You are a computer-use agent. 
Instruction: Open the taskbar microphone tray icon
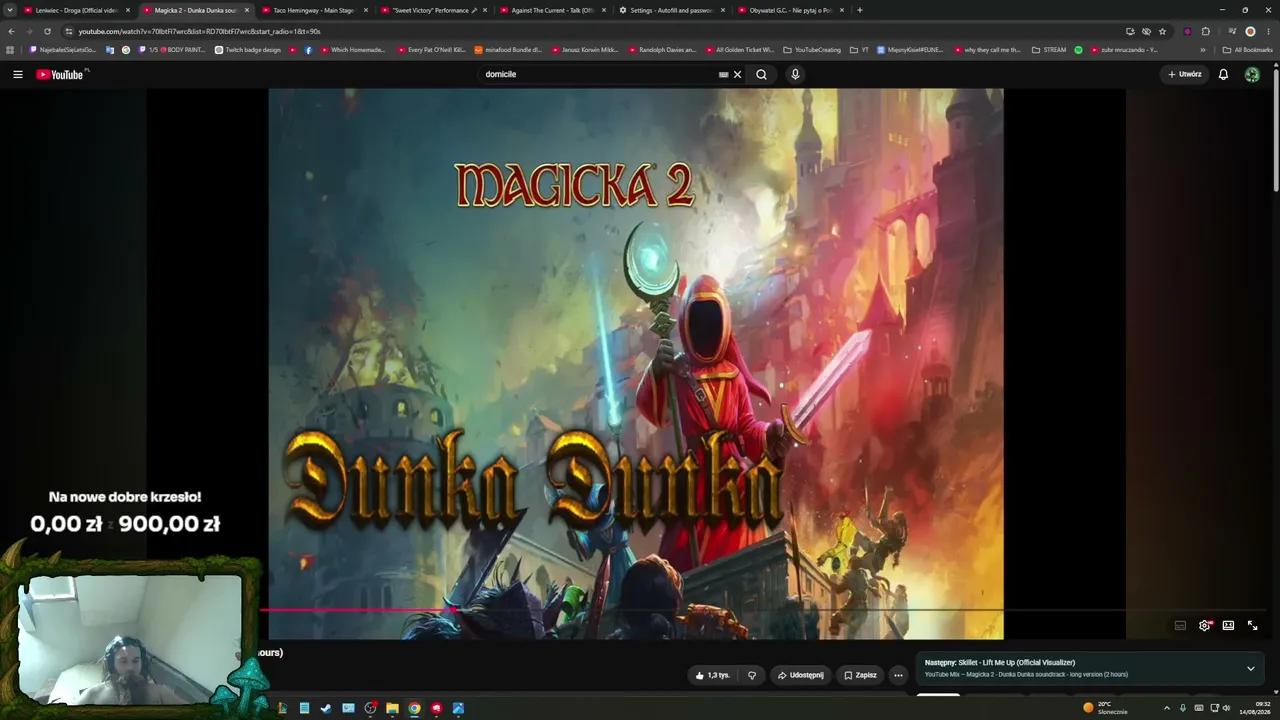pos(1183,708)
